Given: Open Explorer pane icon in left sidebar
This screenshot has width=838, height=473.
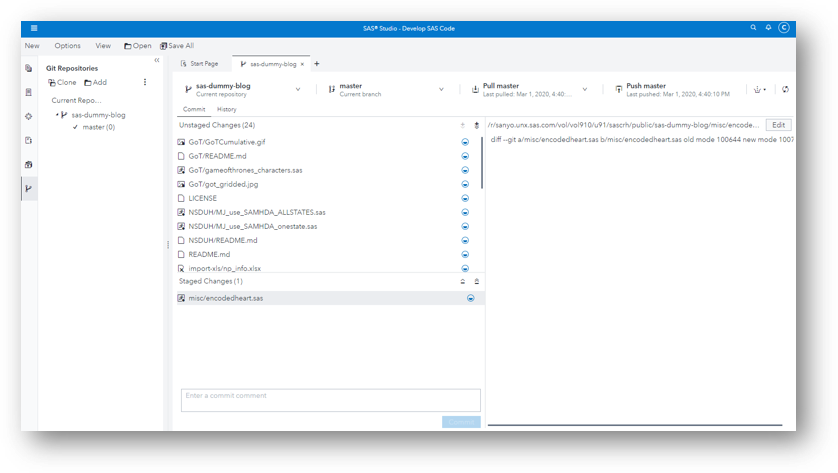Looking at the screenshot, I should [29, 68].
